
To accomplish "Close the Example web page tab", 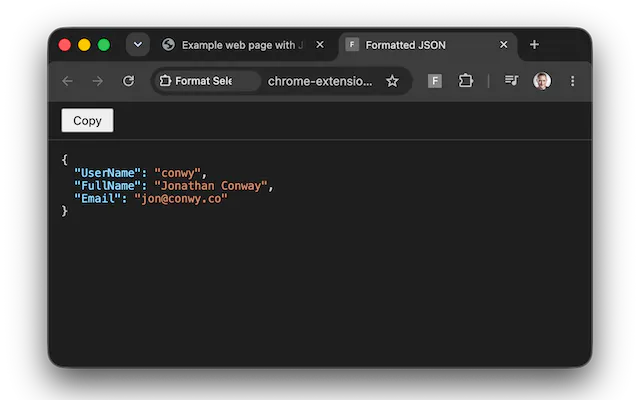I will 320,44.
